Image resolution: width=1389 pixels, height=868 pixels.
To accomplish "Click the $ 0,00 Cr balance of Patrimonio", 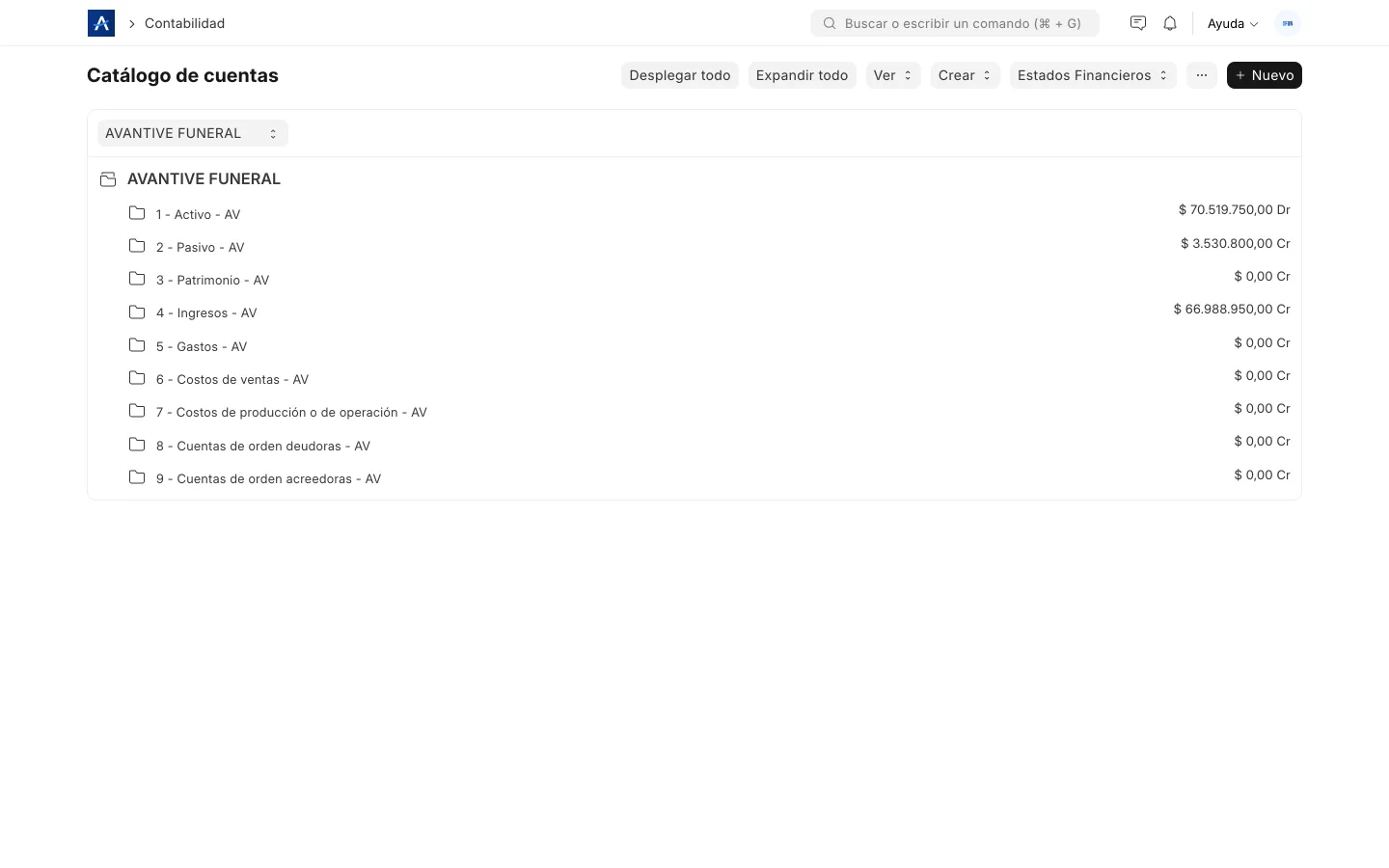I will point(1262,276).
